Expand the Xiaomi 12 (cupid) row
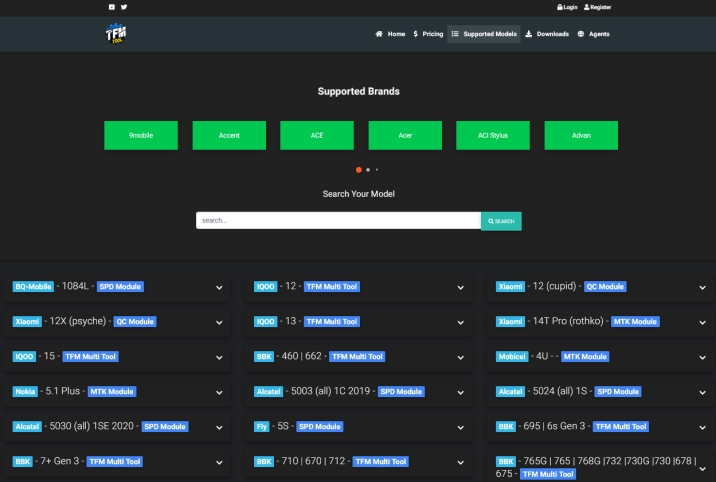 (x=600, y=287)
